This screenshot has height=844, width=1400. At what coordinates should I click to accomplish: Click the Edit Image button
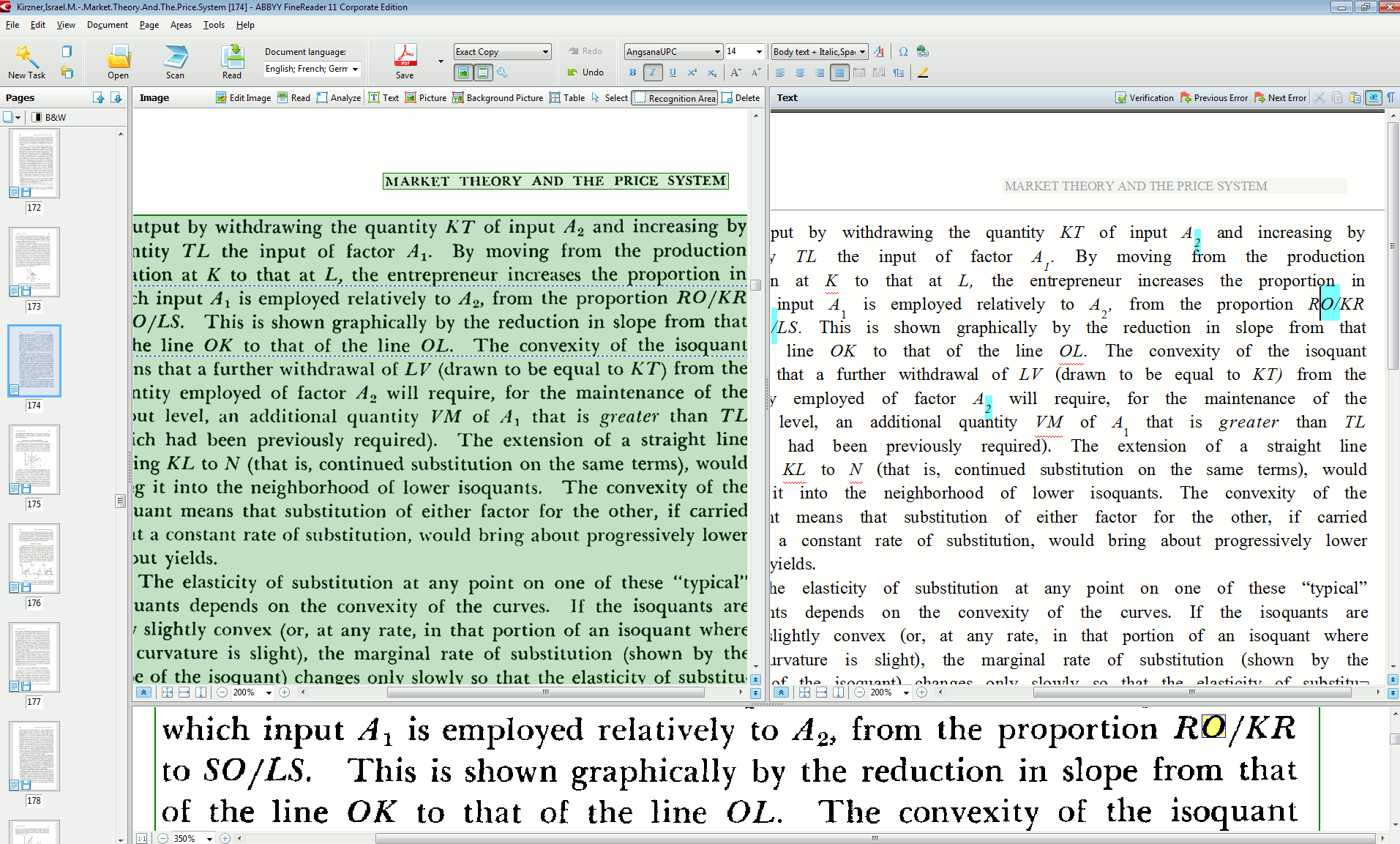click(x=244, y=98)
